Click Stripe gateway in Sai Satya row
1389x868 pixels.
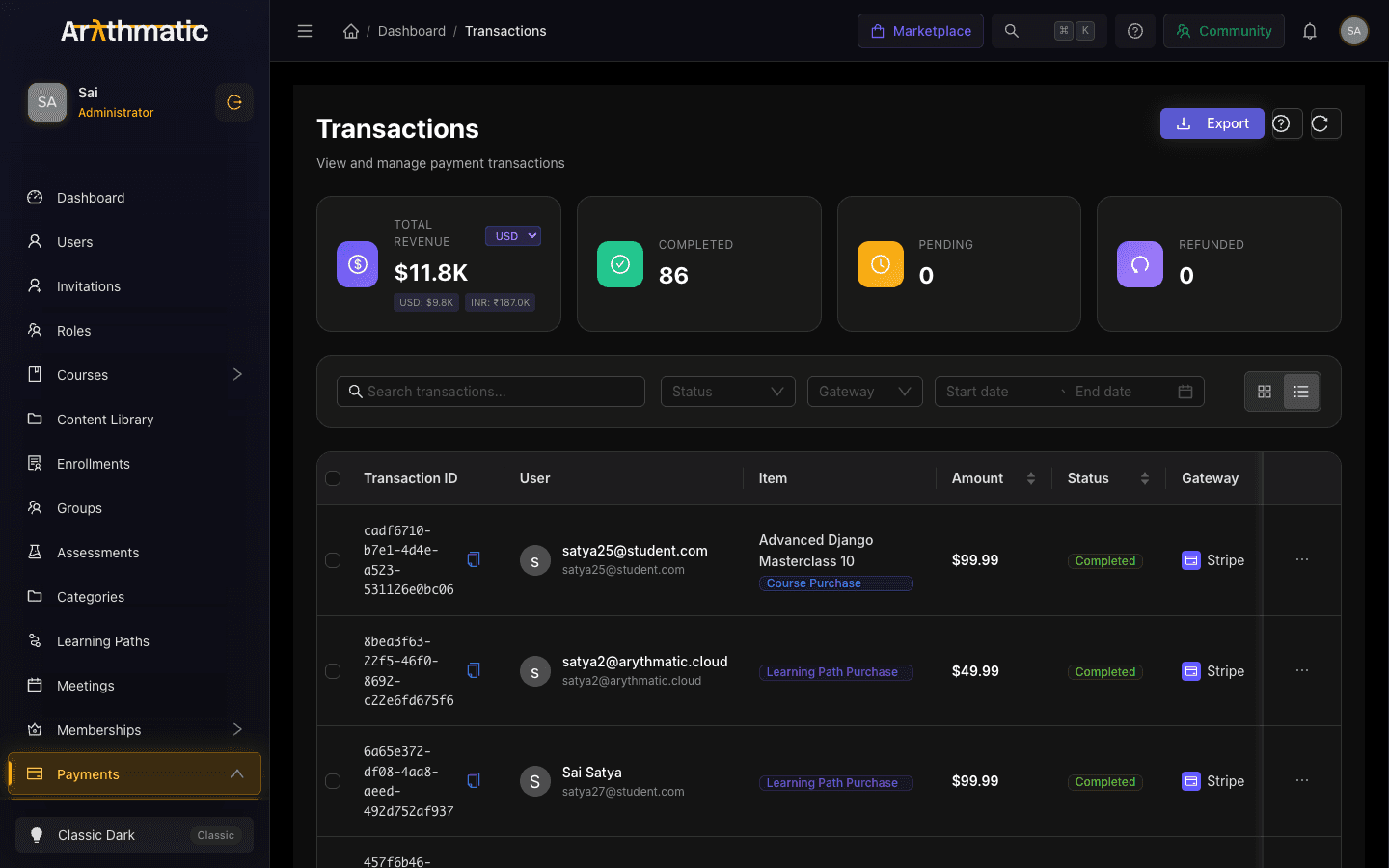pos(1213,781)
